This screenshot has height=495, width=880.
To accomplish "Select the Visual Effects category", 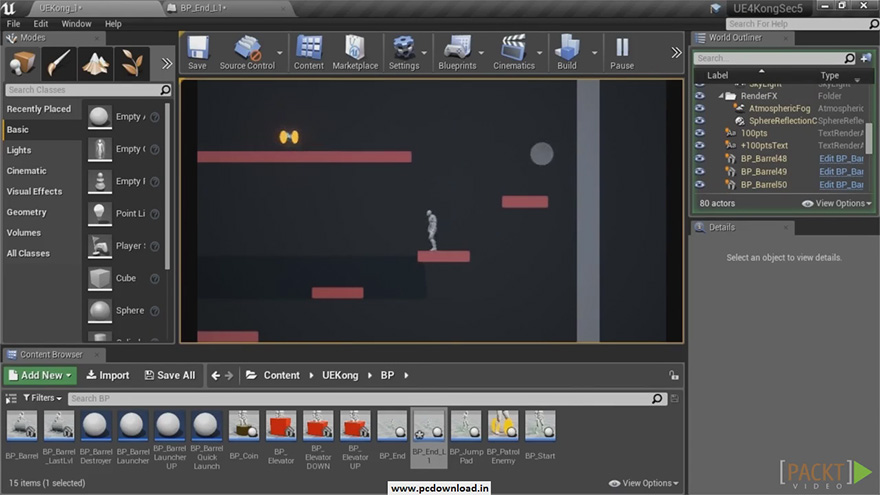I will 34,191.
